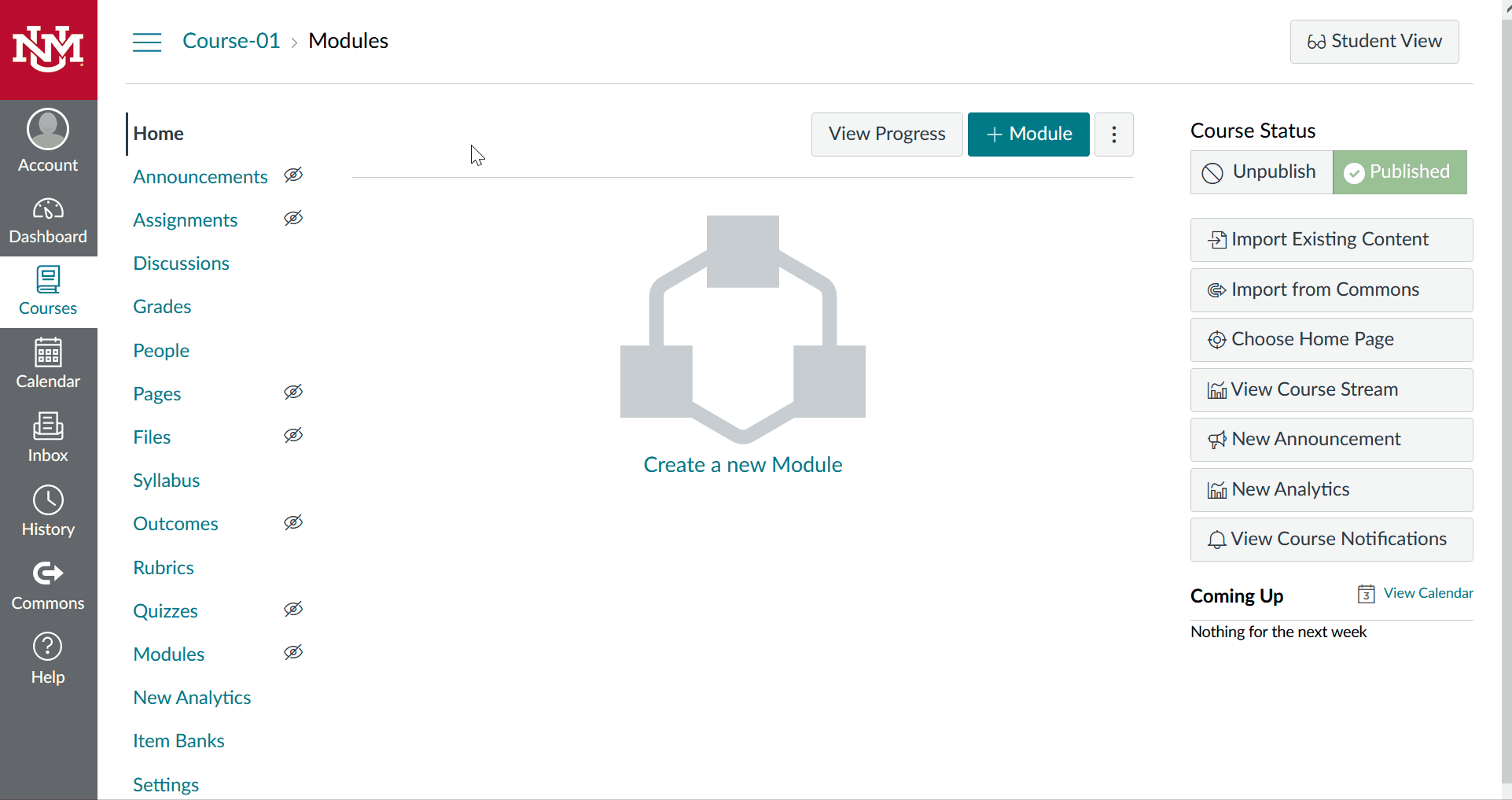The width and height of the screenshot is (1512, 800).
Task: Open Item Banks in course navigation
Action: [178, 741]
